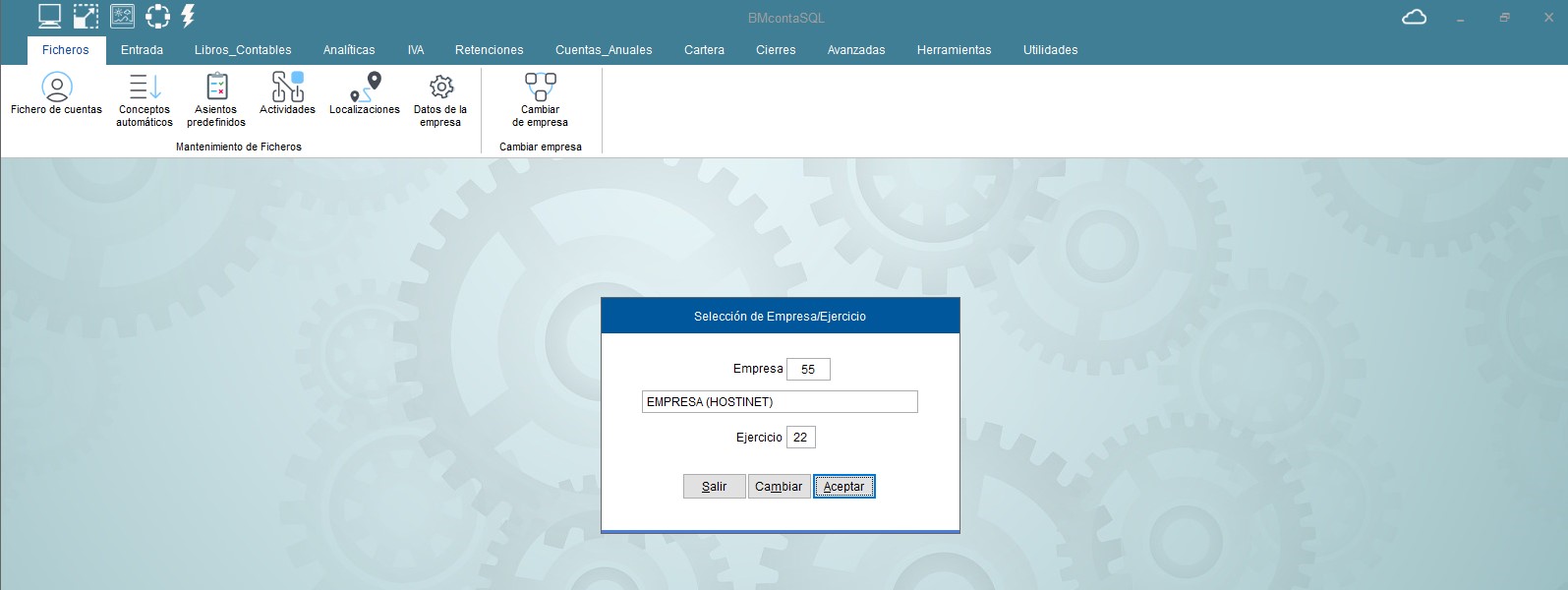This screenshot has height=590, width=1568.
Task: Select the IVA ribbon tab
Action: tap(416, 50)
